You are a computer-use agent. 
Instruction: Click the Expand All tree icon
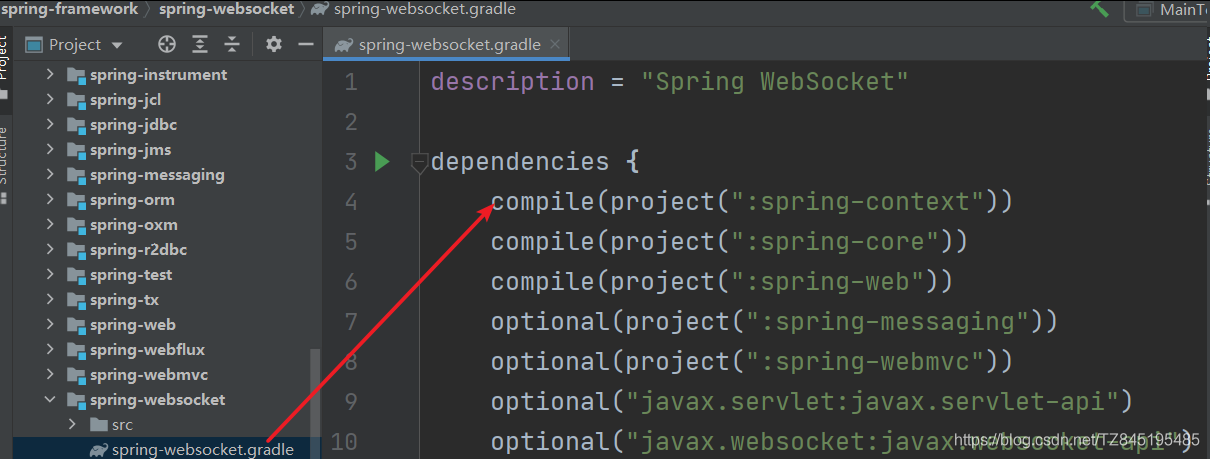click(x=200, y=44)
